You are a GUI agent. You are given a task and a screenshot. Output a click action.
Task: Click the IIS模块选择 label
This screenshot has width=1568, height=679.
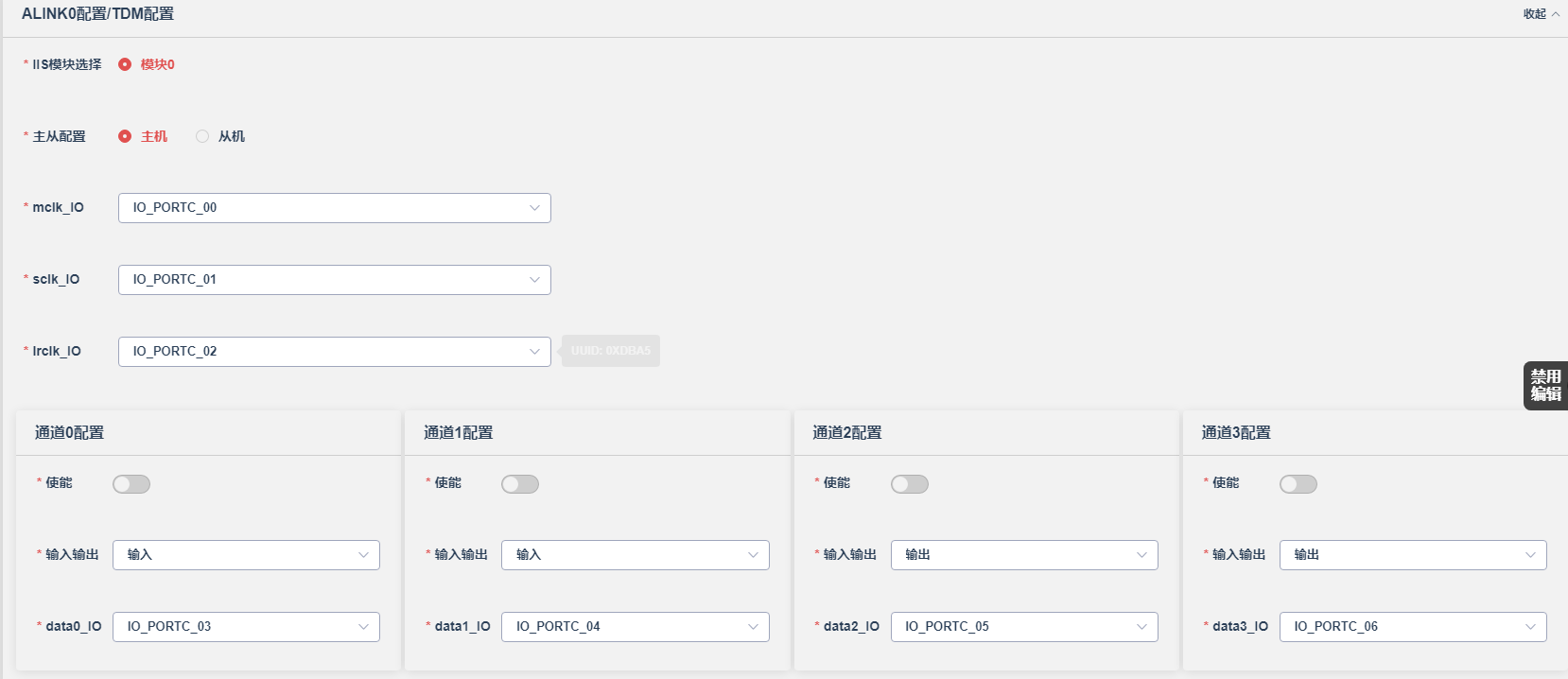click(67, 64)
